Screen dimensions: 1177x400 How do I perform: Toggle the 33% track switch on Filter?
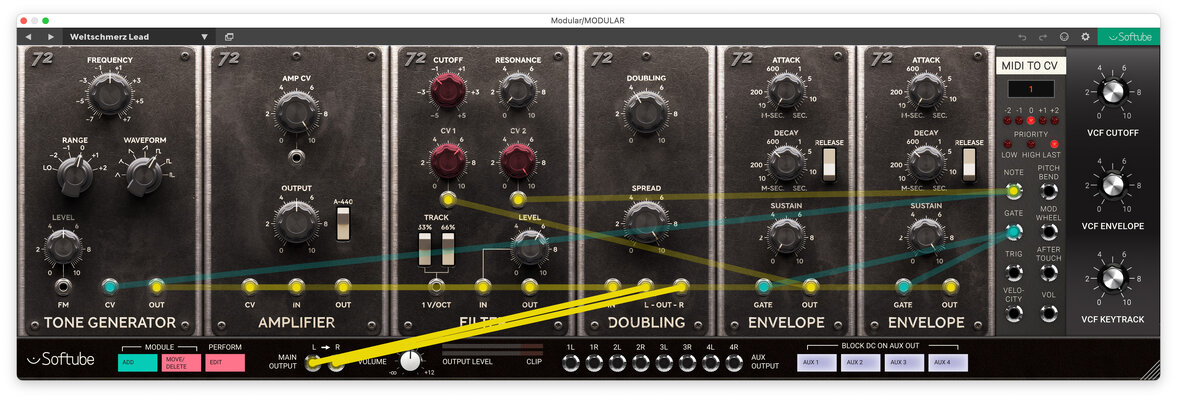tap(425, 249)
